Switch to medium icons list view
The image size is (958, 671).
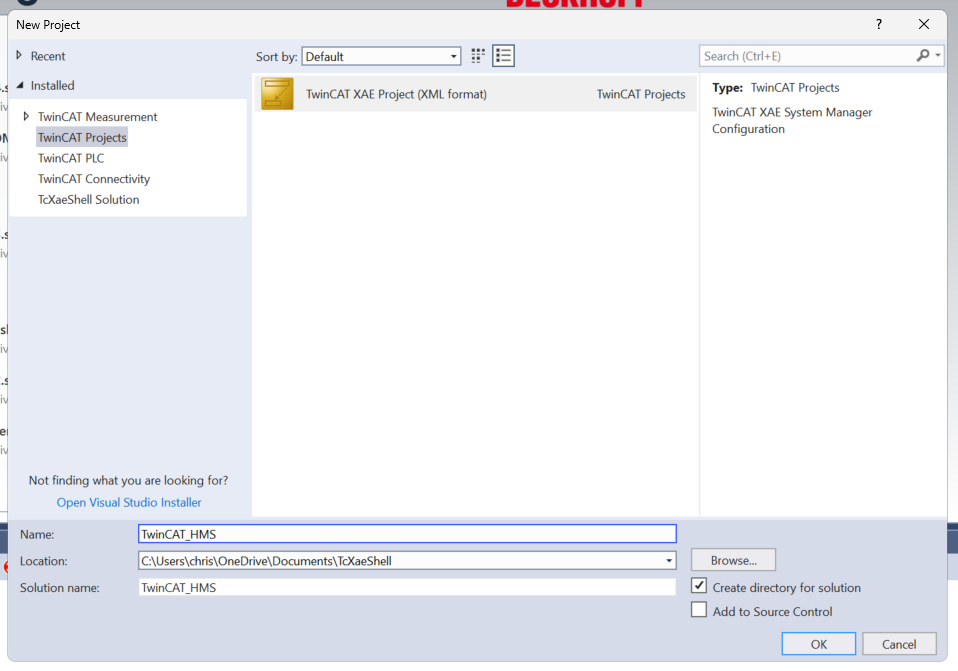(503, 56)
